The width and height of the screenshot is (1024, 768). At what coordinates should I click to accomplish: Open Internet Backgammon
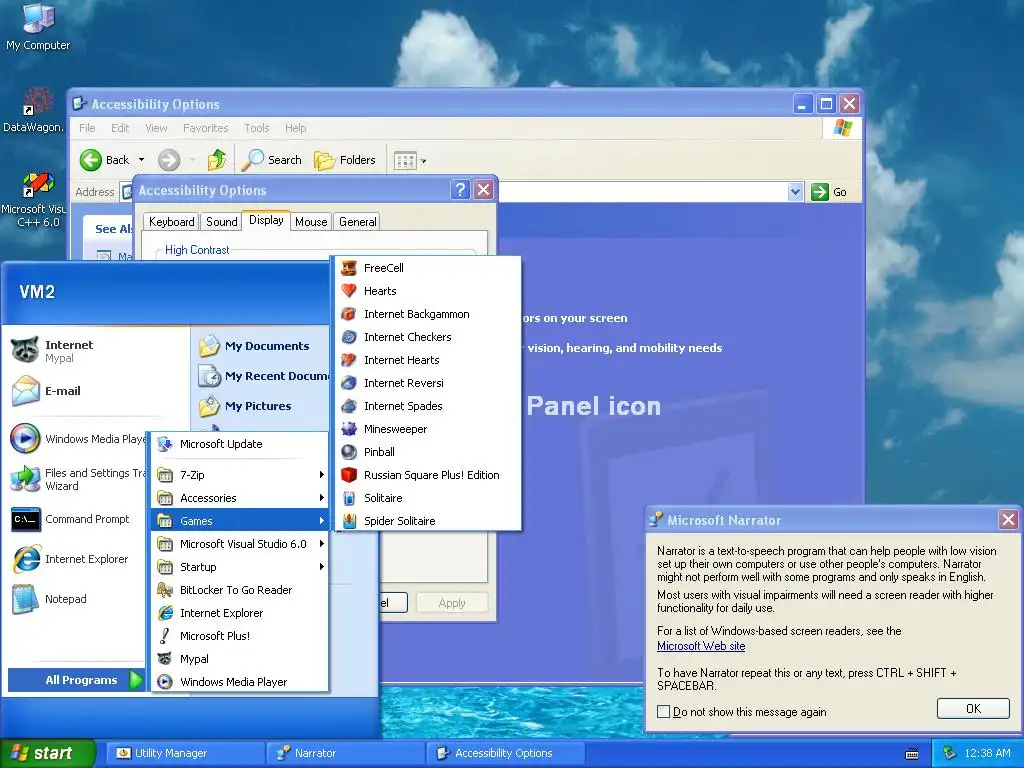428,313
